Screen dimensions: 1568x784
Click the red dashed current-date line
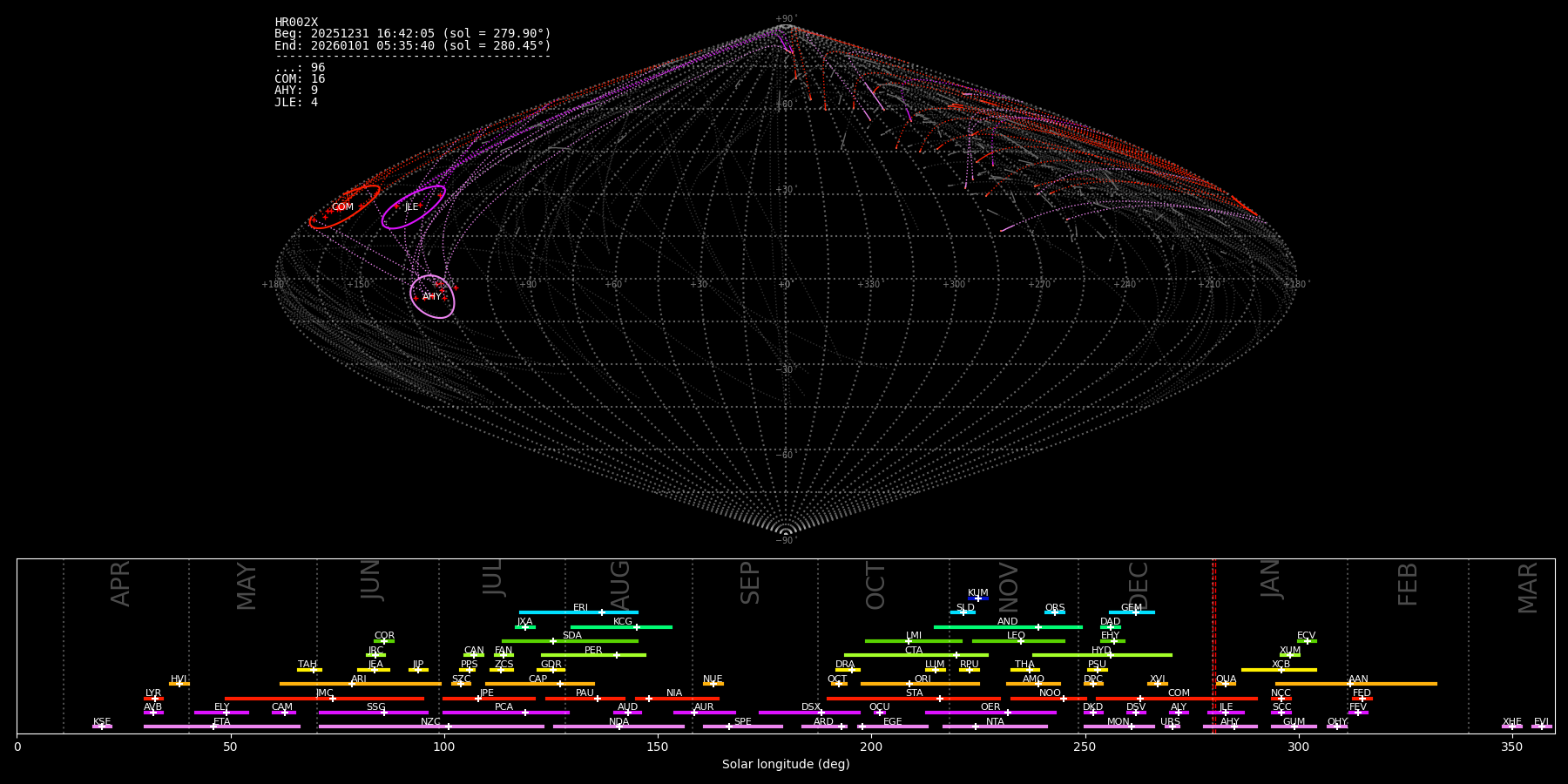[x=1213, y=645]
